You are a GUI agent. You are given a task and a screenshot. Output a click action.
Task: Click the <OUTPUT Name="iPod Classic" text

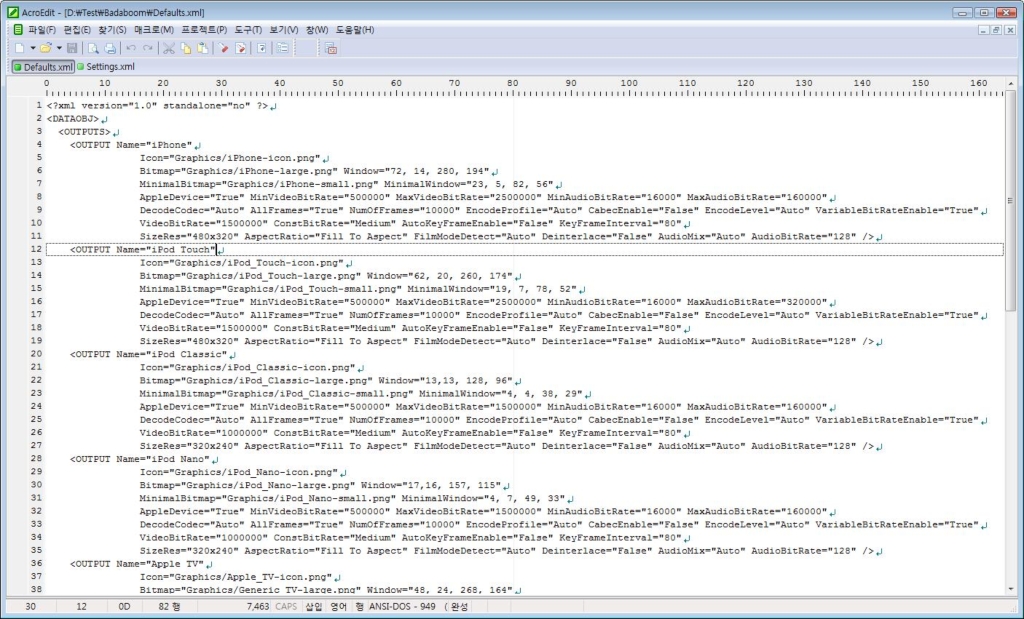pos(149,355)
